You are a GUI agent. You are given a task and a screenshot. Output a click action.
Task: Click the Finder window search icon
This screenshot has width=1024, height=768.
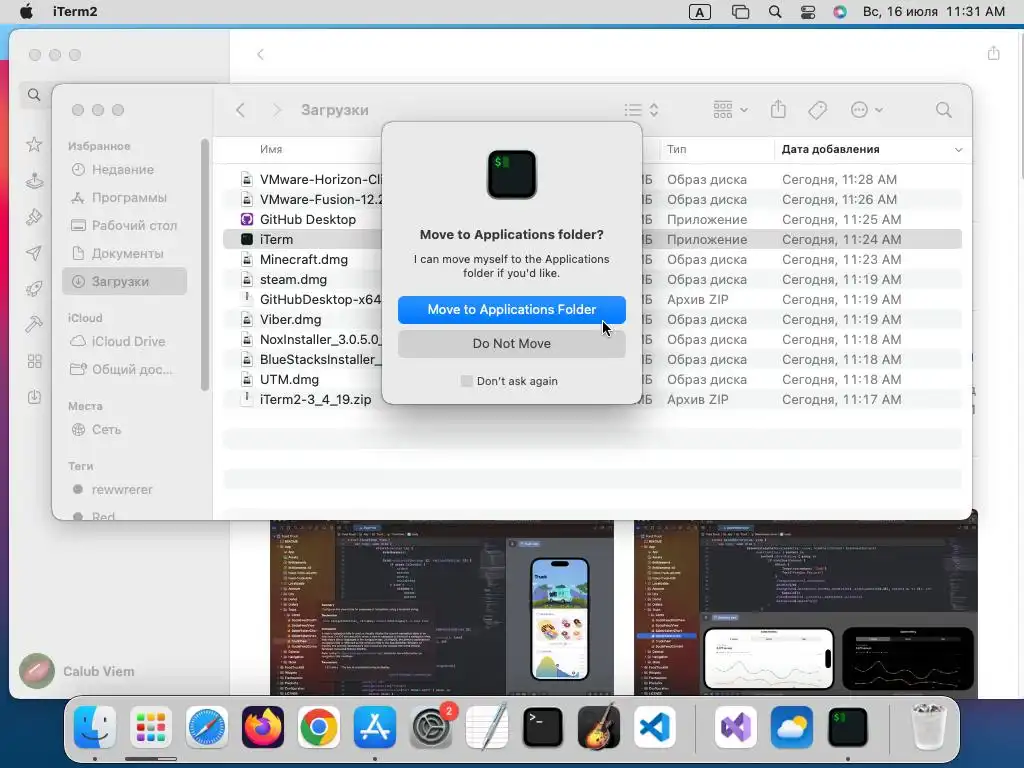(943, 110)
